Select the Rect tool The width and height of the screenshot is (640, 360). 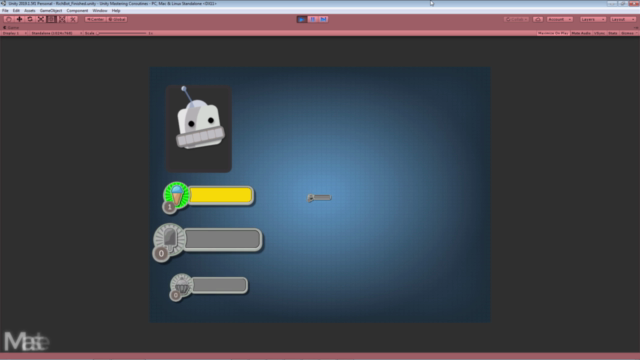[x=51, y=19]
